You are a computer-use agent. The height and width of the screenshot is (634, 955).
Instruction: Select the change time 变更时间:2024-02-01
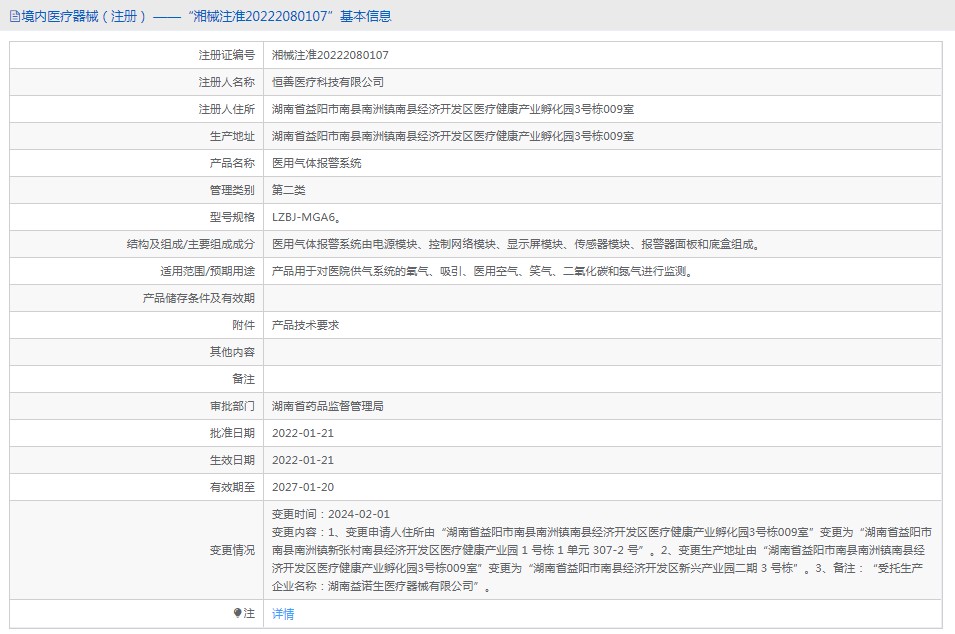(331, 514)
